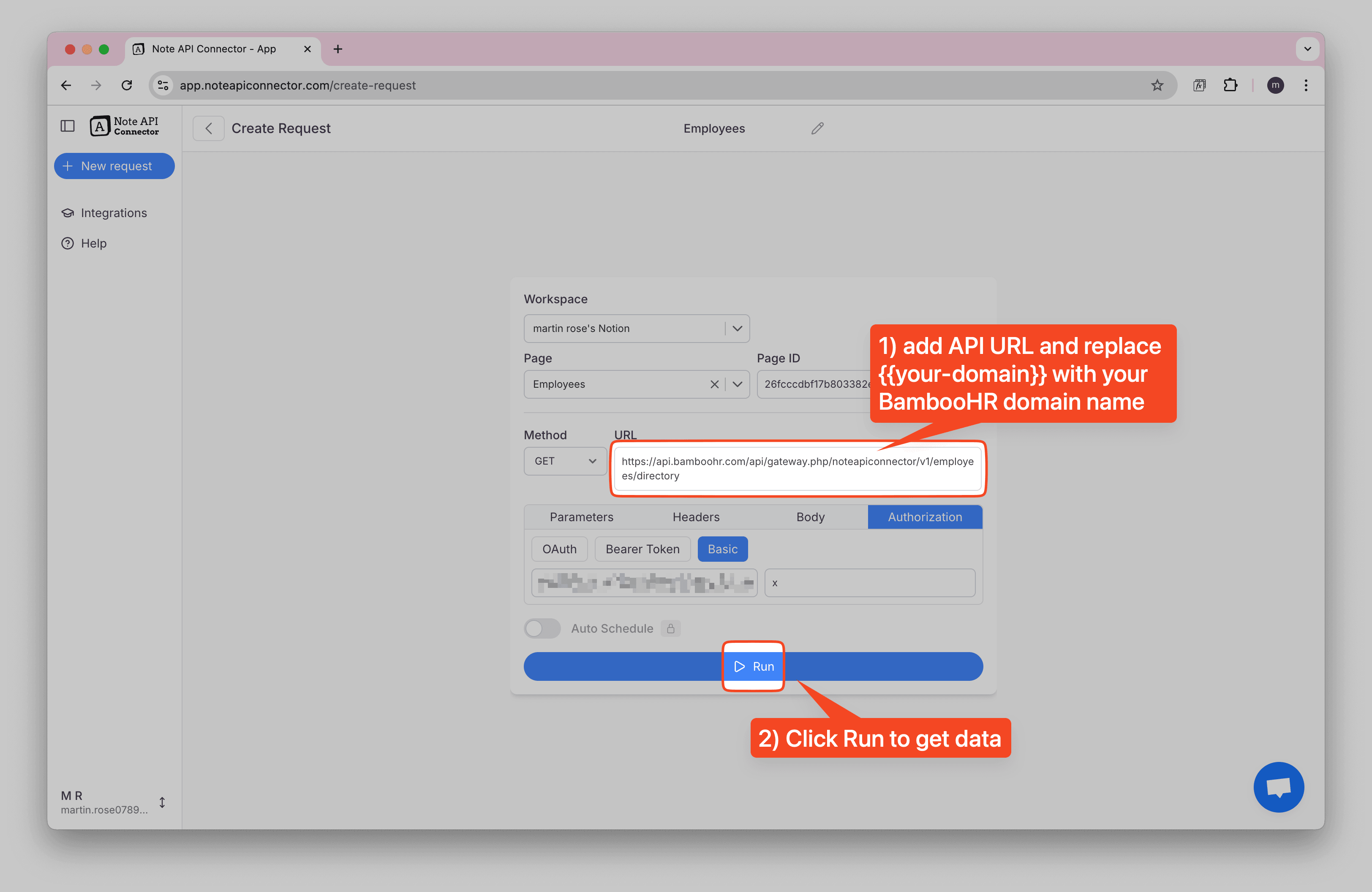Click the Employees request title

[714, 128]
